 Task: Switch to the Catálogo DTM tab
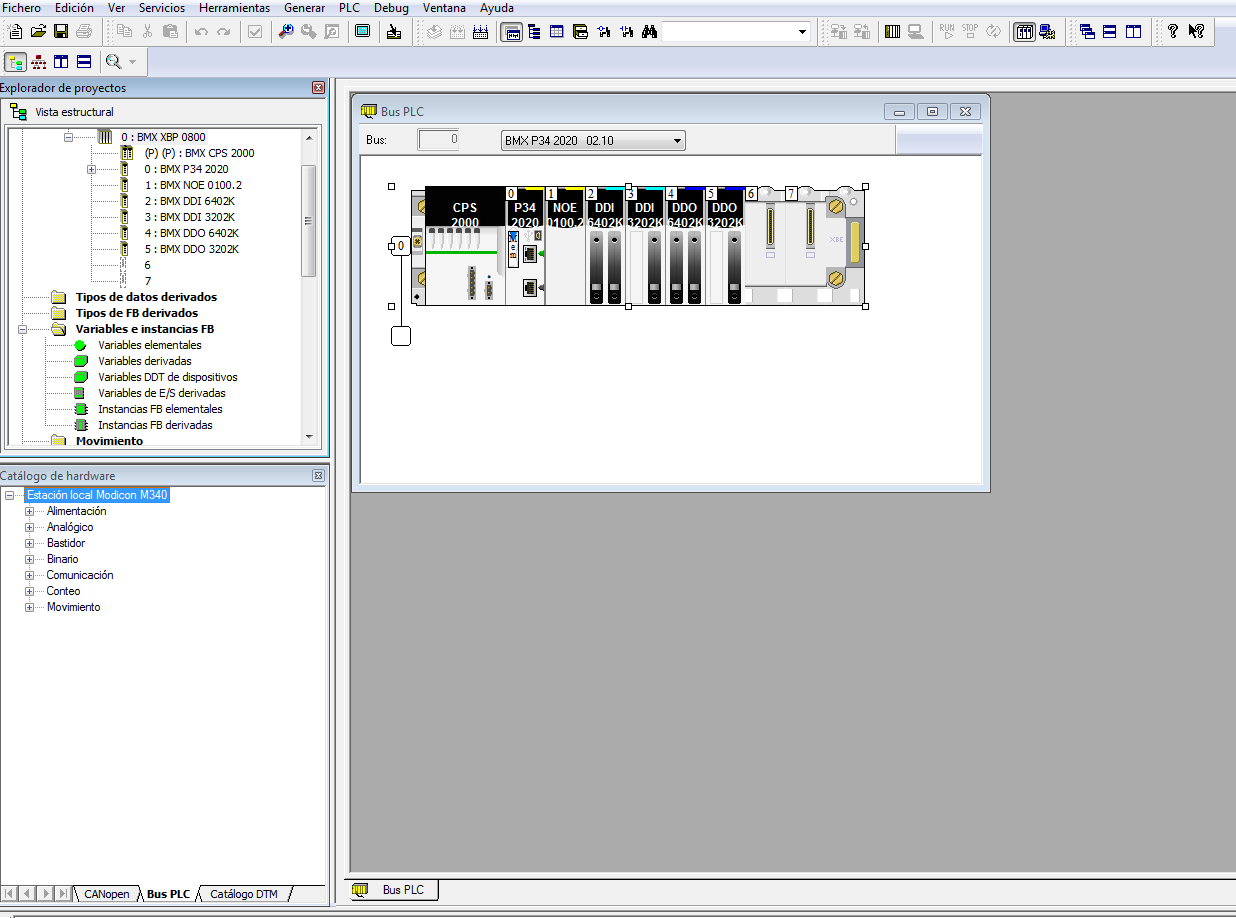tap(243, 894)
